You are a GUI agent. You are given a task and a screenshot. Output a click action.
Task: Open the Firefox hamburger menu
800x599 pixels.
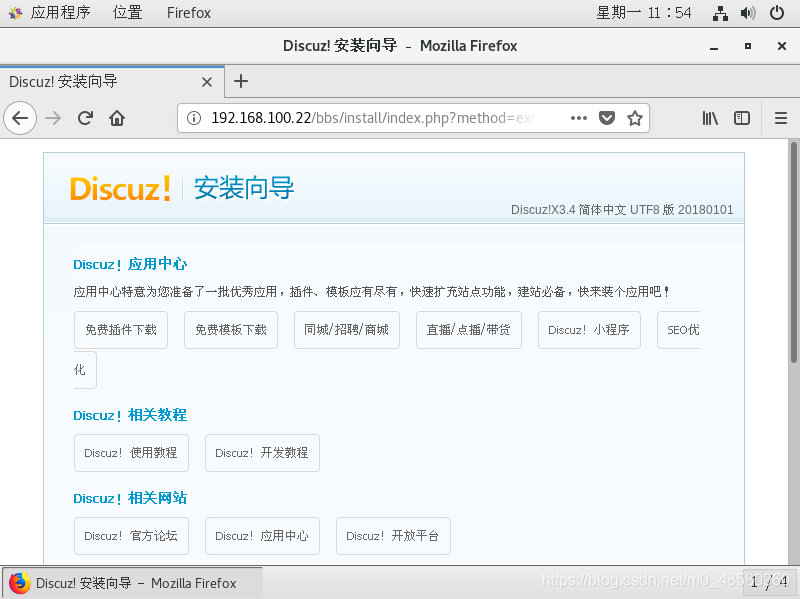tap(781, 118)
